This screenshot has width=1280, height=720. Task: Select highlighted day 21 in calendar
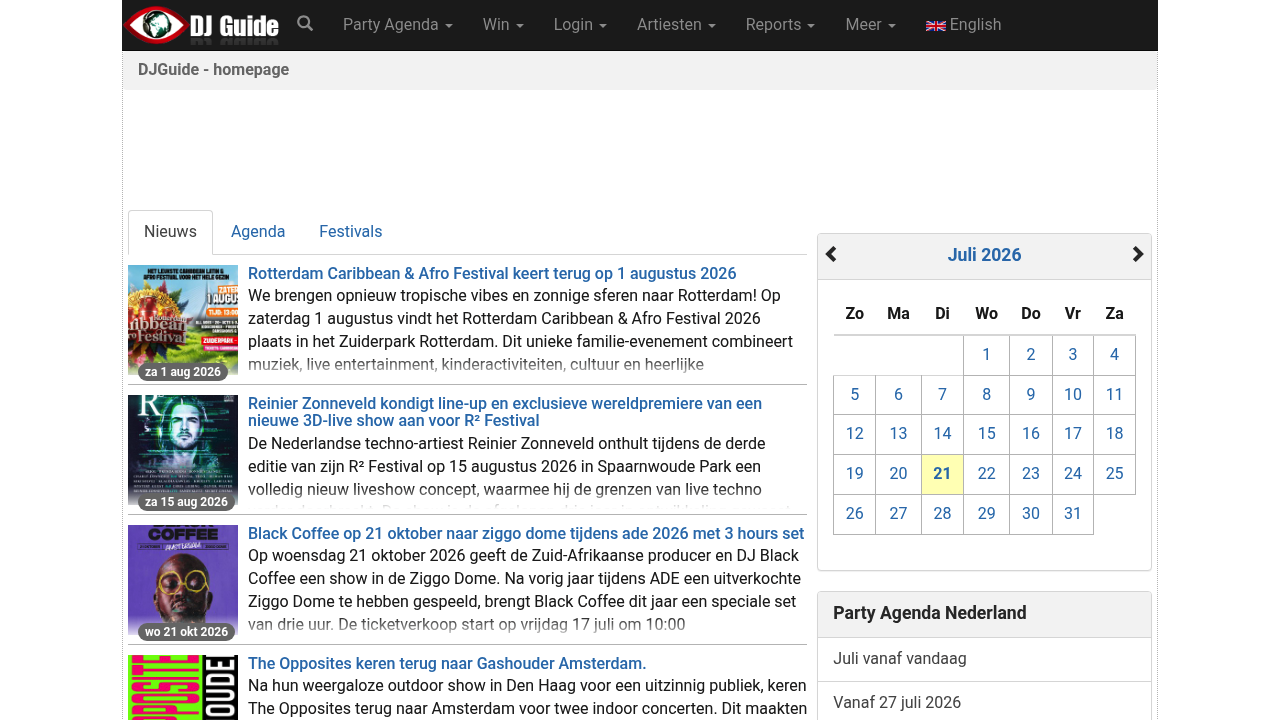tap(942, 474)
